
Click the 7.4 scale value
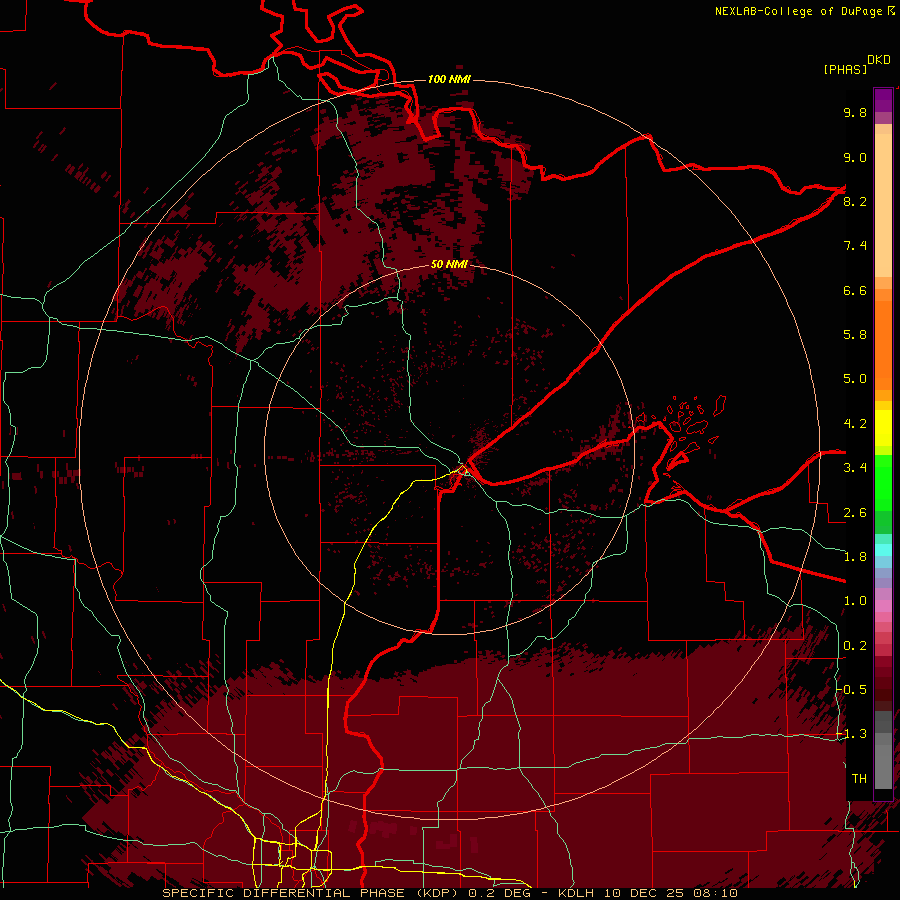[x=855, y=246]
